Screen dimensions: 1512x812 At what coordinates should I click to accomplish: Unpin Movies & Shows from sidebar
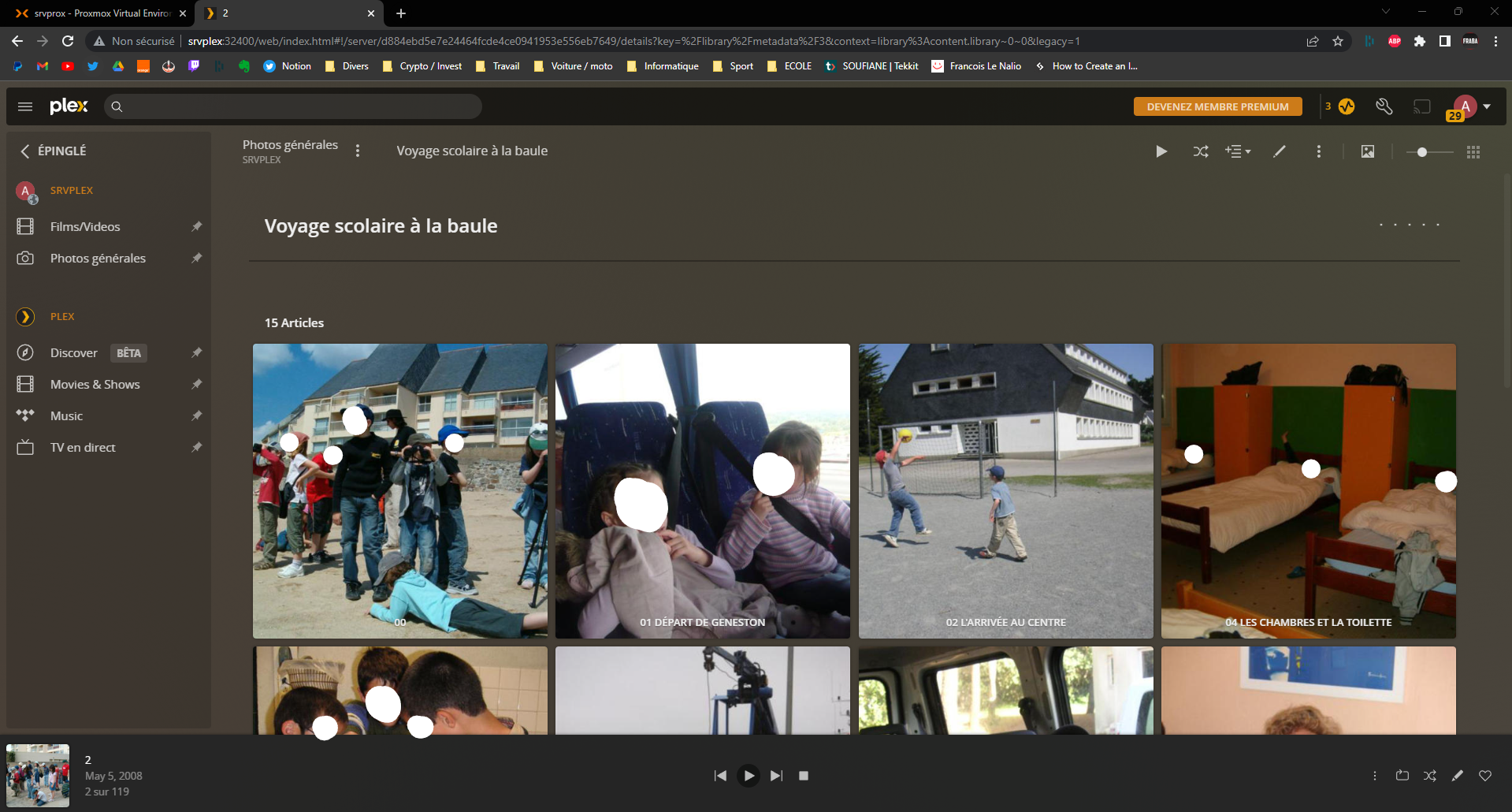197,384
